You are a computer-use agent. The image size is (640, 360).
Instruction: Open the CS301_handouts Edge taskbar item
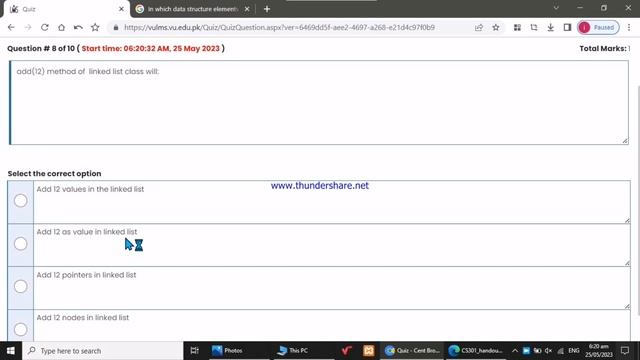(475, 351)
